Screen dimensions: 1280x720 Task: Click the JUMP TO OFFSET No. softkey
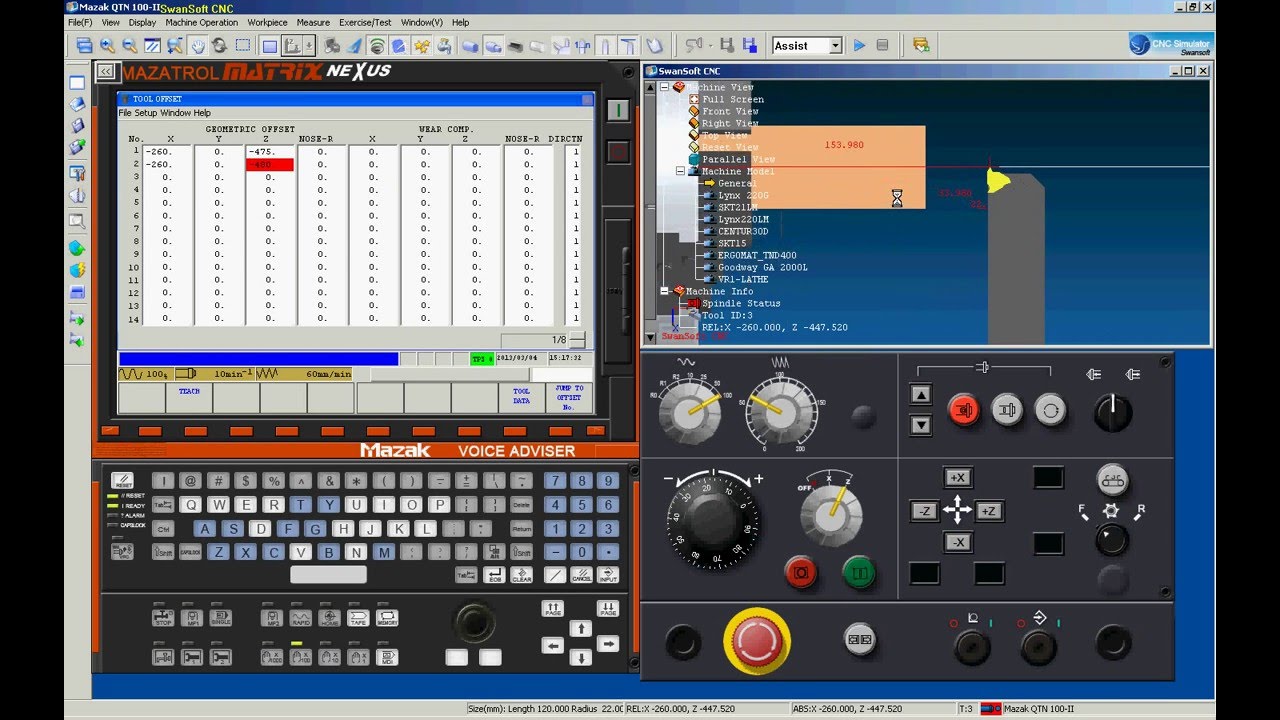(x=569, y=397)
